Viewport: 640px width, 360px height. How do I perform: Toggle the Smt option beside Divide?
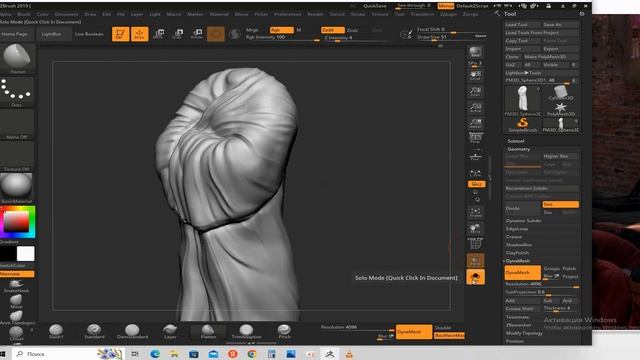[560, 204]
